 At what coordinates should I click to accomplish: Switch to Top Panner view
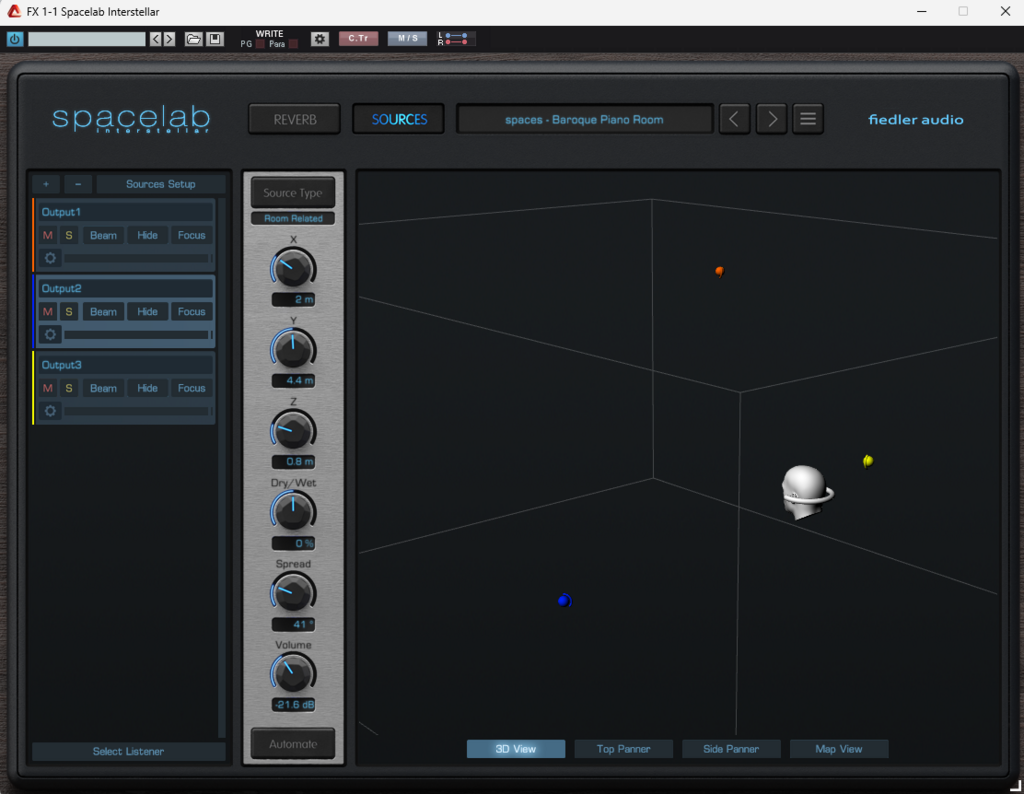tap(624, 749)
